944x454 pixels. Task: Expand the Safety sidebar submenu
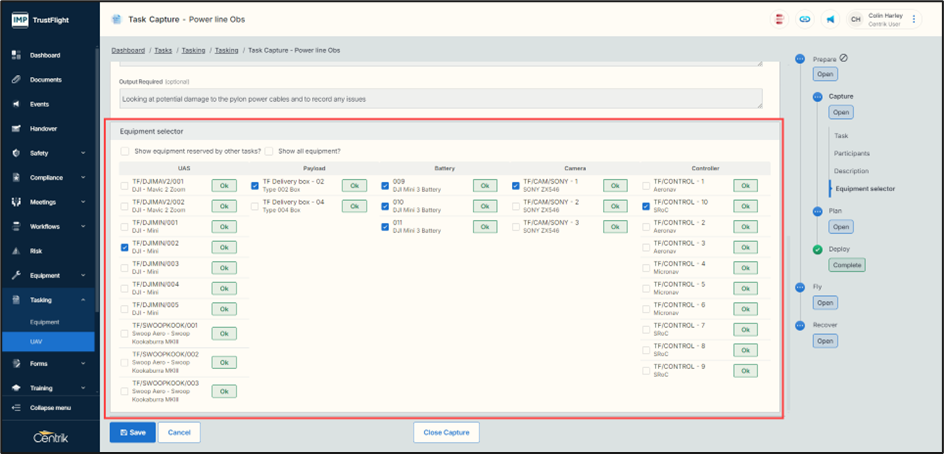click(83, 153)
